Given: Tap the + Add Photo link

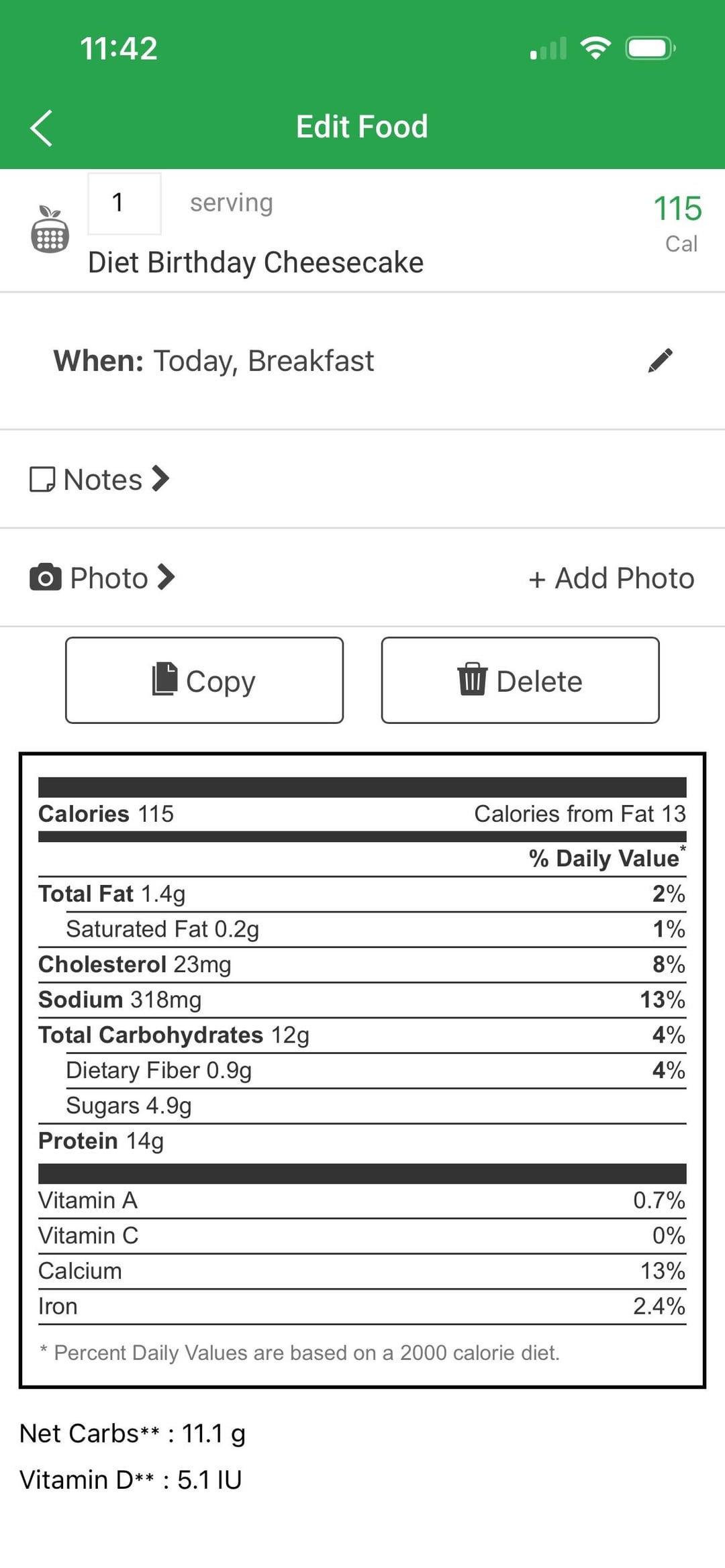Looking at the screenshot, I should pyautogui.click(x=611, y=578).
